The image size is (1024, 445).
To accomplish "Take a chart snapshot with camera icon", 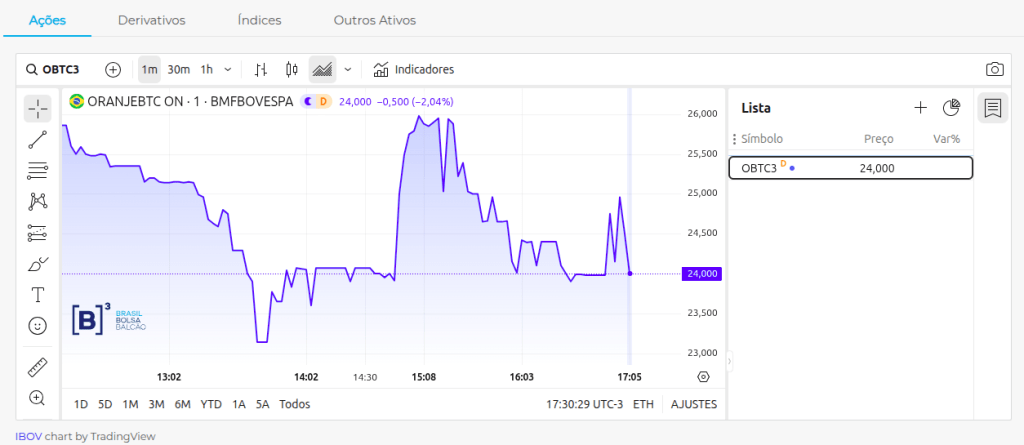I will (x=994, y=69).
